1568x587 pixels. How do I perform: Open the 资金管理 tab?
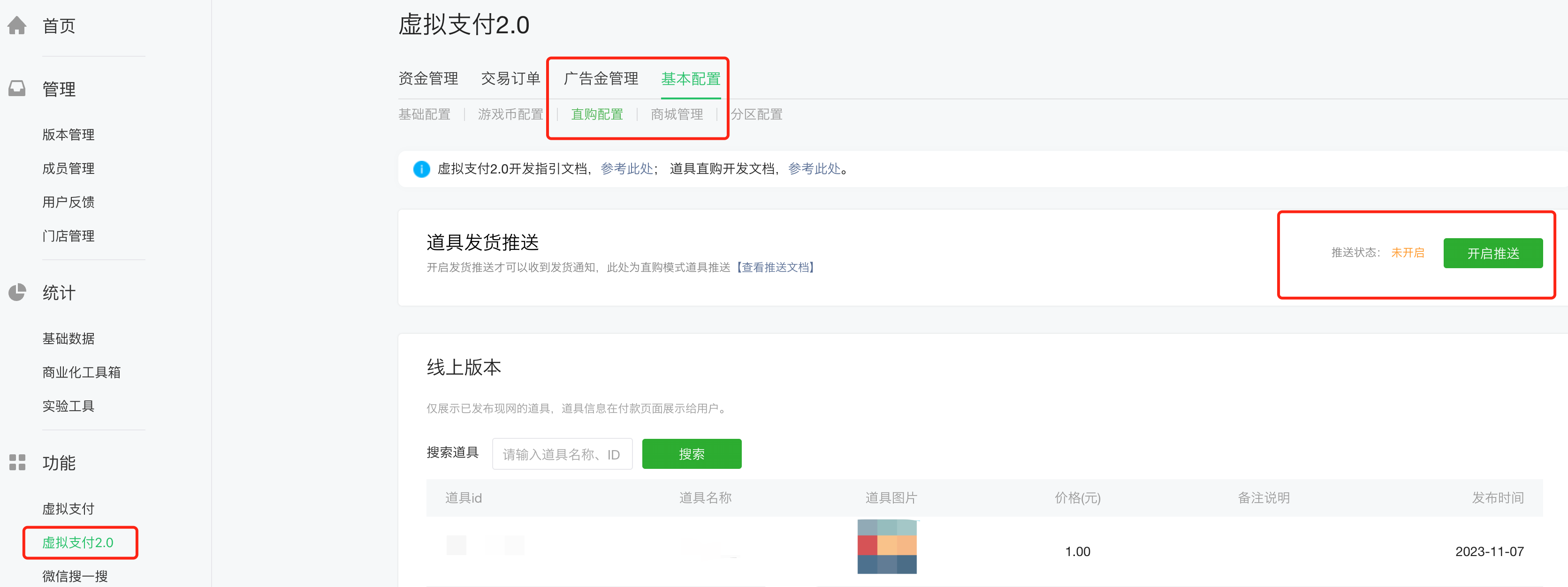(x=428, y=78)
